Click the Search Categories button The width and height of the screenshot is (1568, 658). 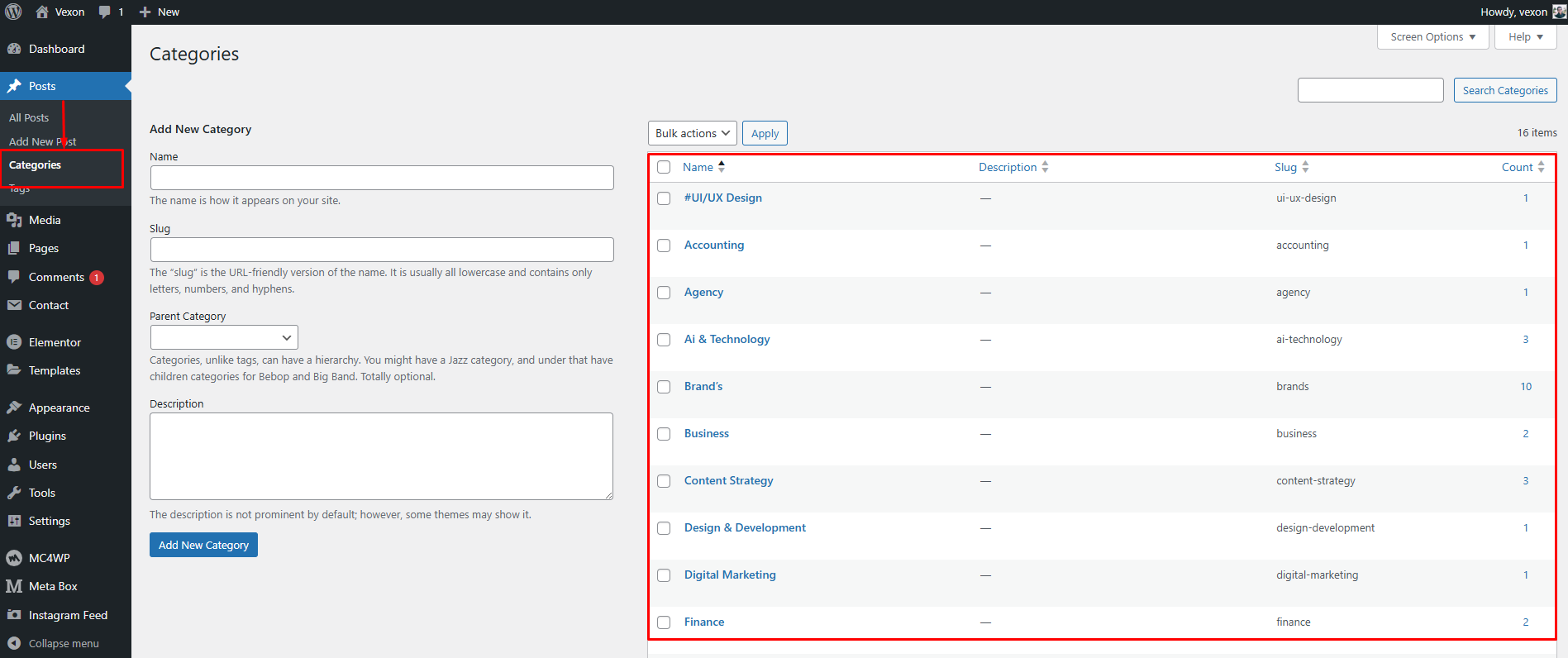(1505, 90)
